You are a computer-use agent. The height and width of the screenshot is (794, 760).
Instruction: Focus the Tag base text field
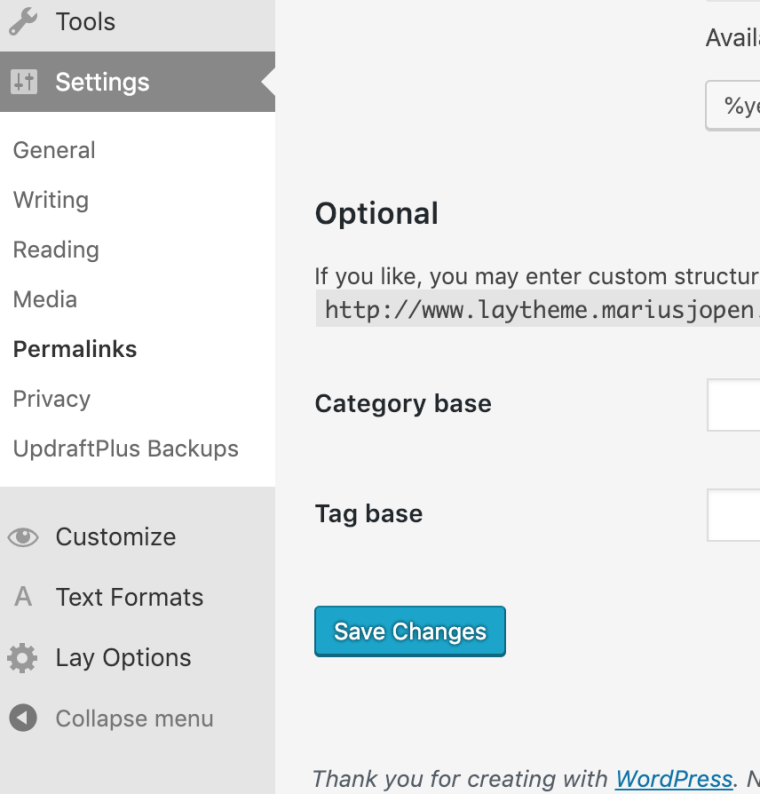pos(734,515)
